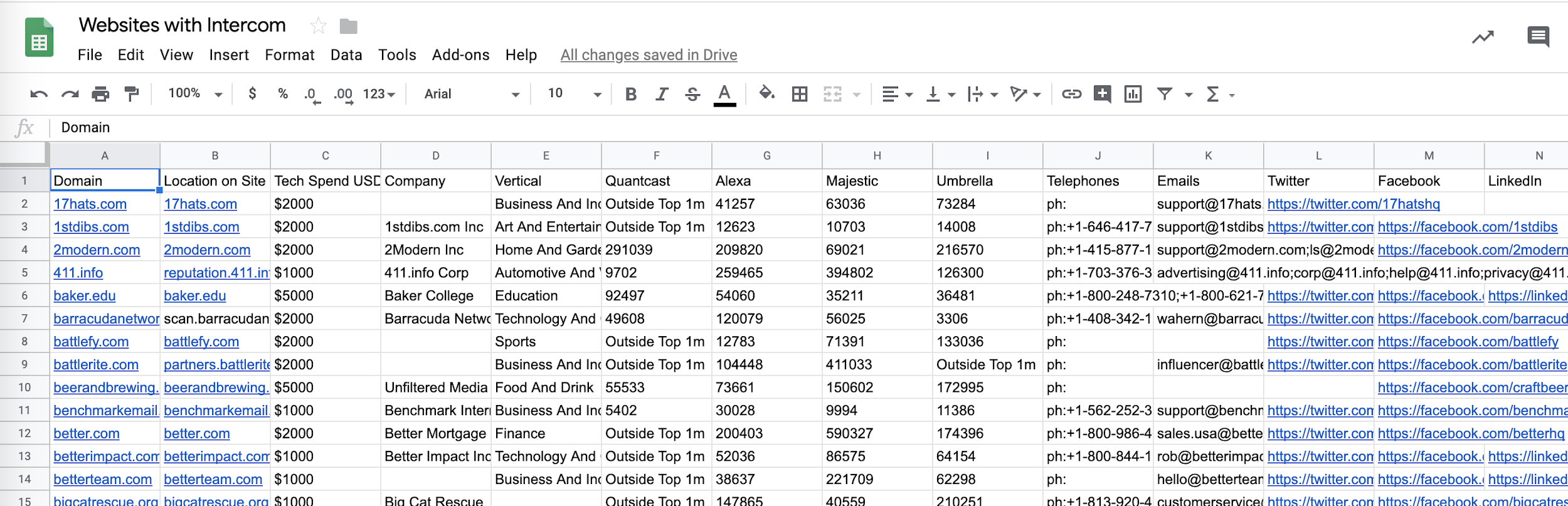
Task: Select the Paint format tool
Action: (131, 94)
